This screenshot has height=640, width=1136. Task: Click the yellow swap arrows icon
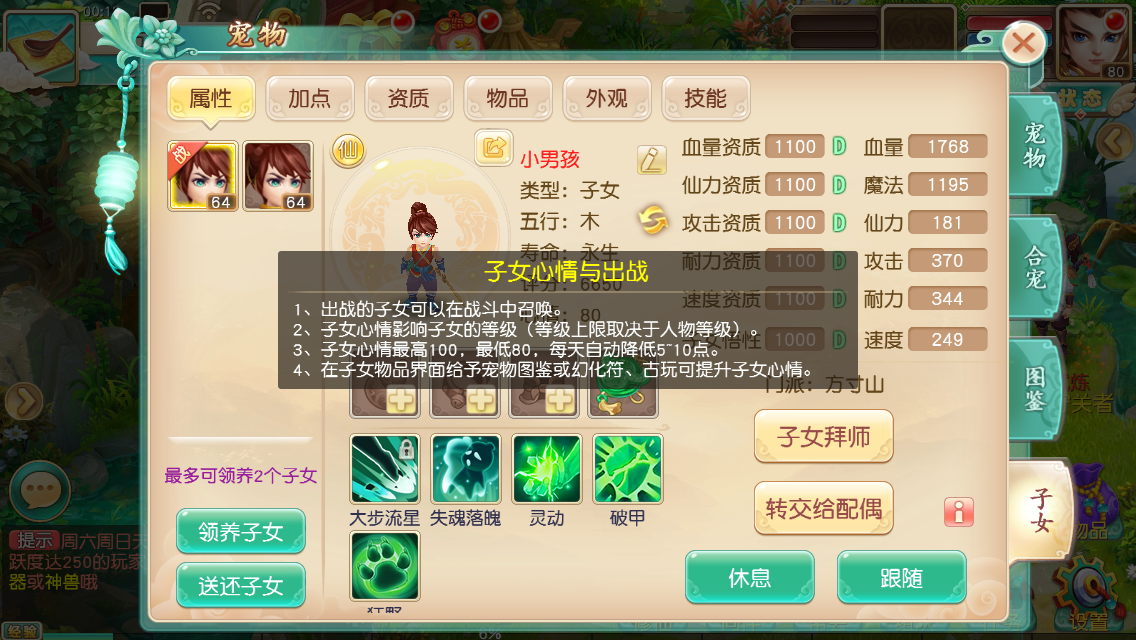[x=652, y=220]
